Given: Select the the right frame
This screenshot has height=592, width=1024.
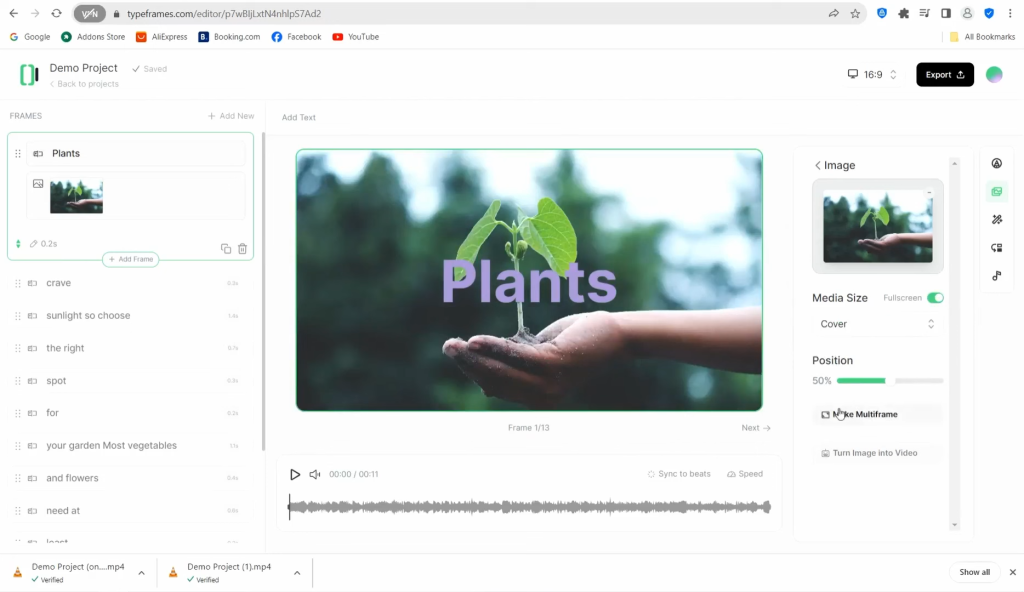Looking at the screenshot, I should click(x=130, y=348).
